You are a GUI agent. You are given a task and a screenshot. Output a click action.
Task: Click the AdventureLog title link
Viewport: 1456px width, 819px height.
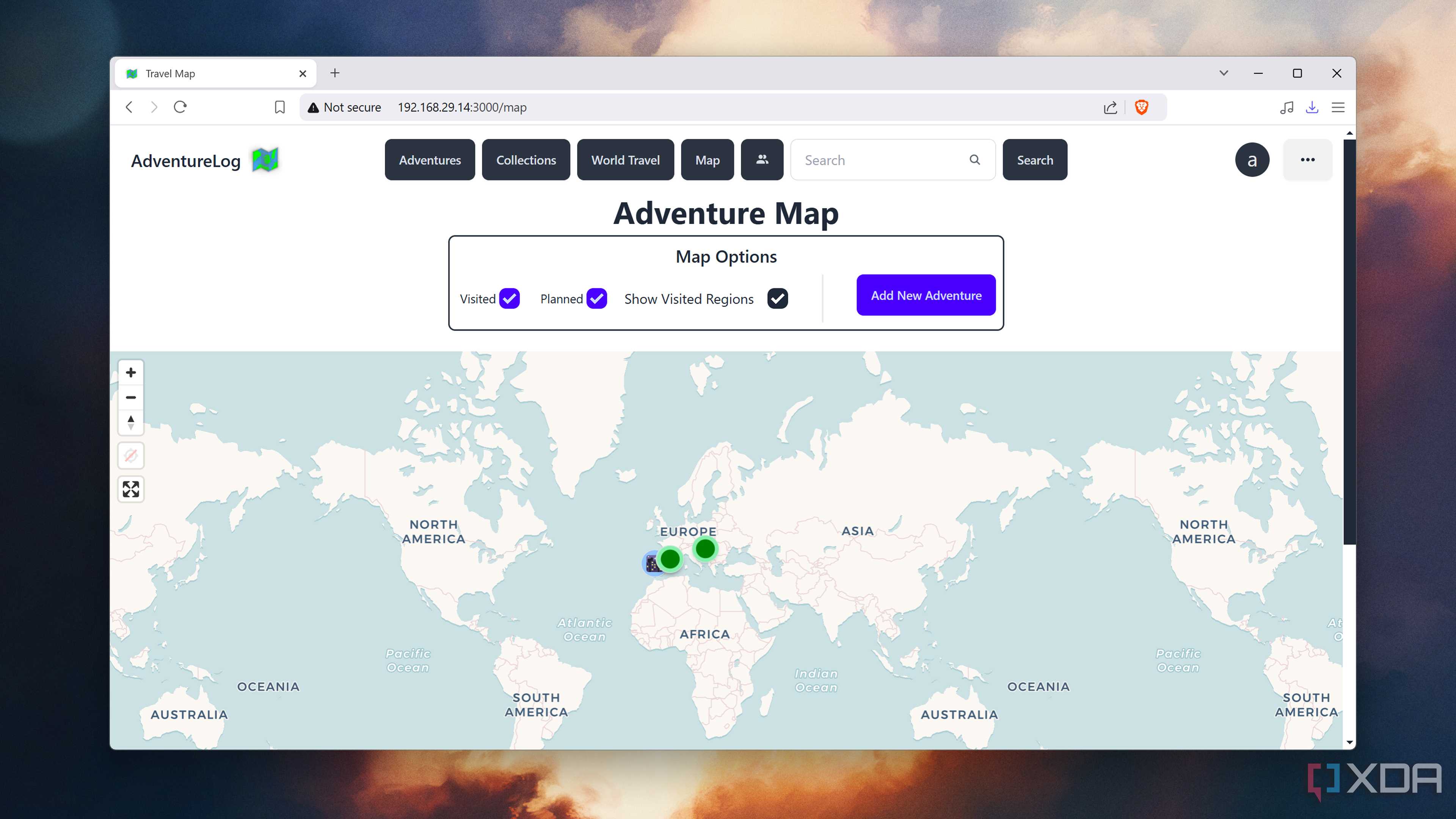(x=185, y=161)
